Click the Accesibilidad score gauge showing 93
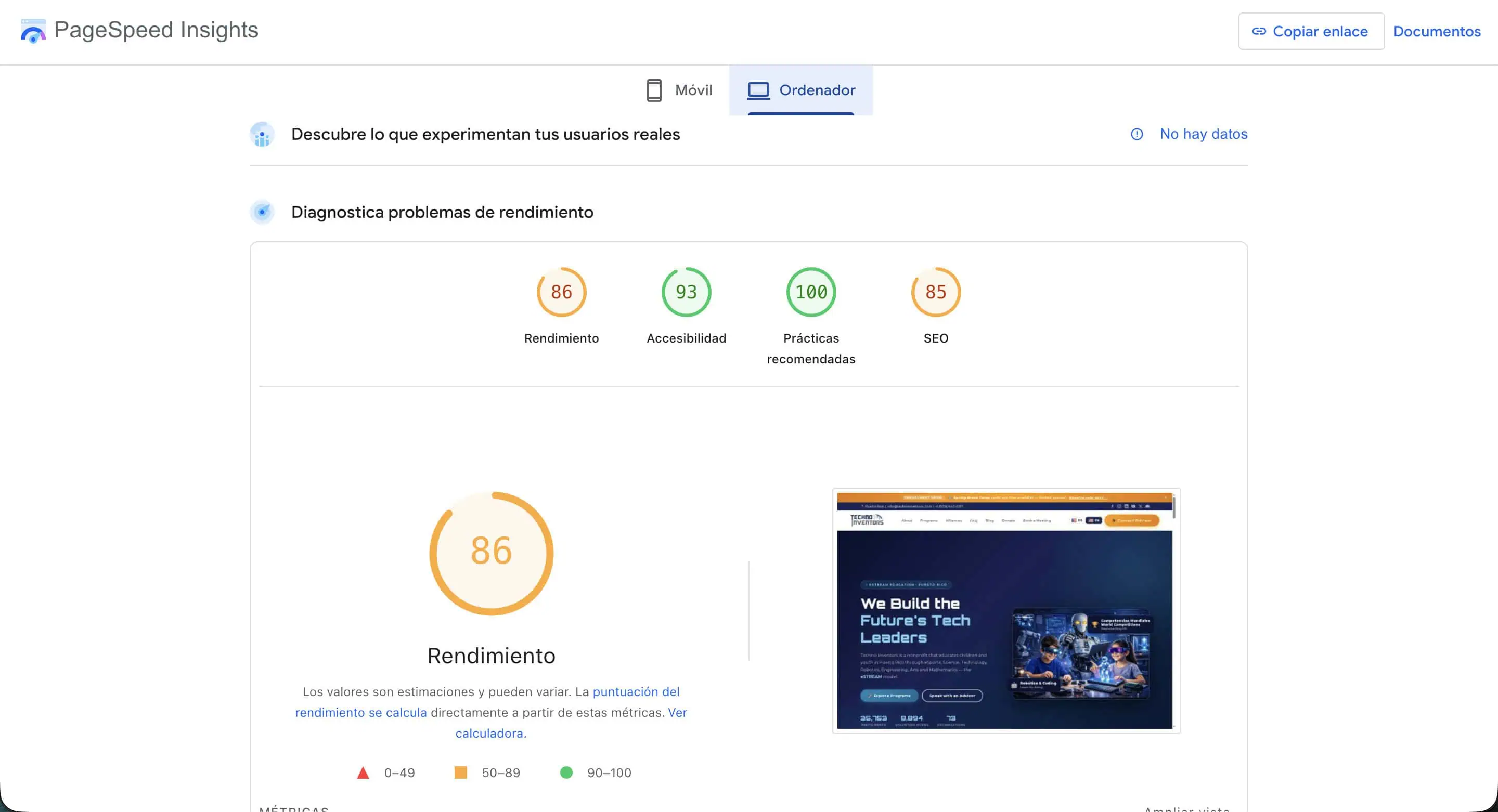Image resolution: width=1498 pixels, height=812 pixels. 686,292
